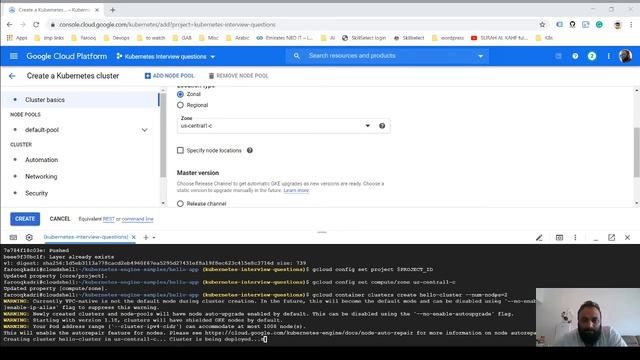
Task: Select the Zonal location type
Action: pos(180,94)
